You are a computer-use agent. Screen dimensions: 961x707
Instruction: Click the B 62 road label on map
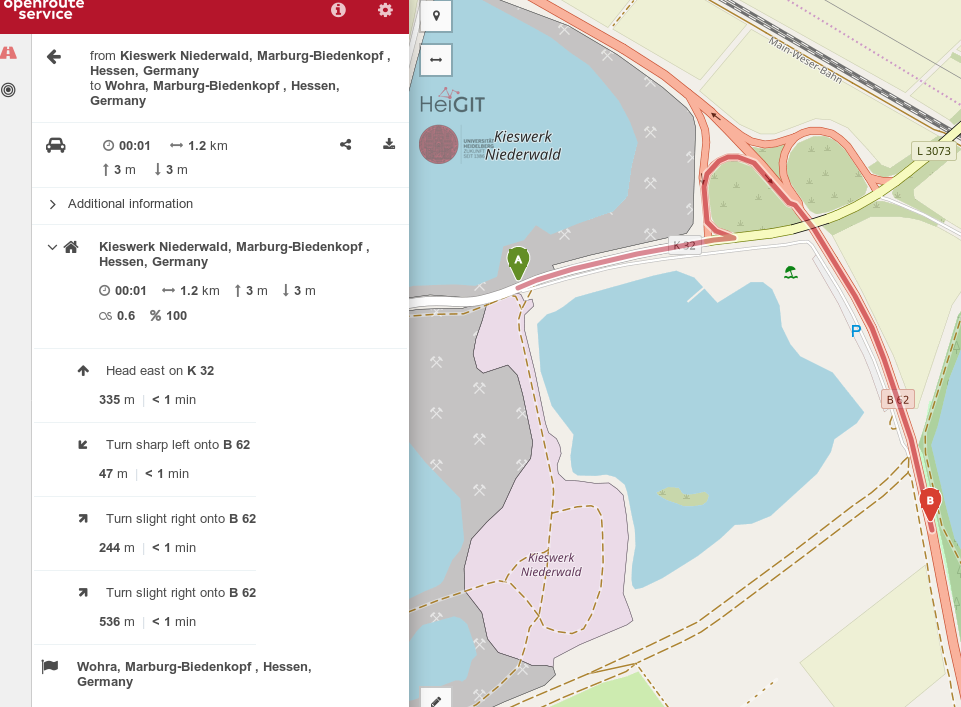point(898,399)
